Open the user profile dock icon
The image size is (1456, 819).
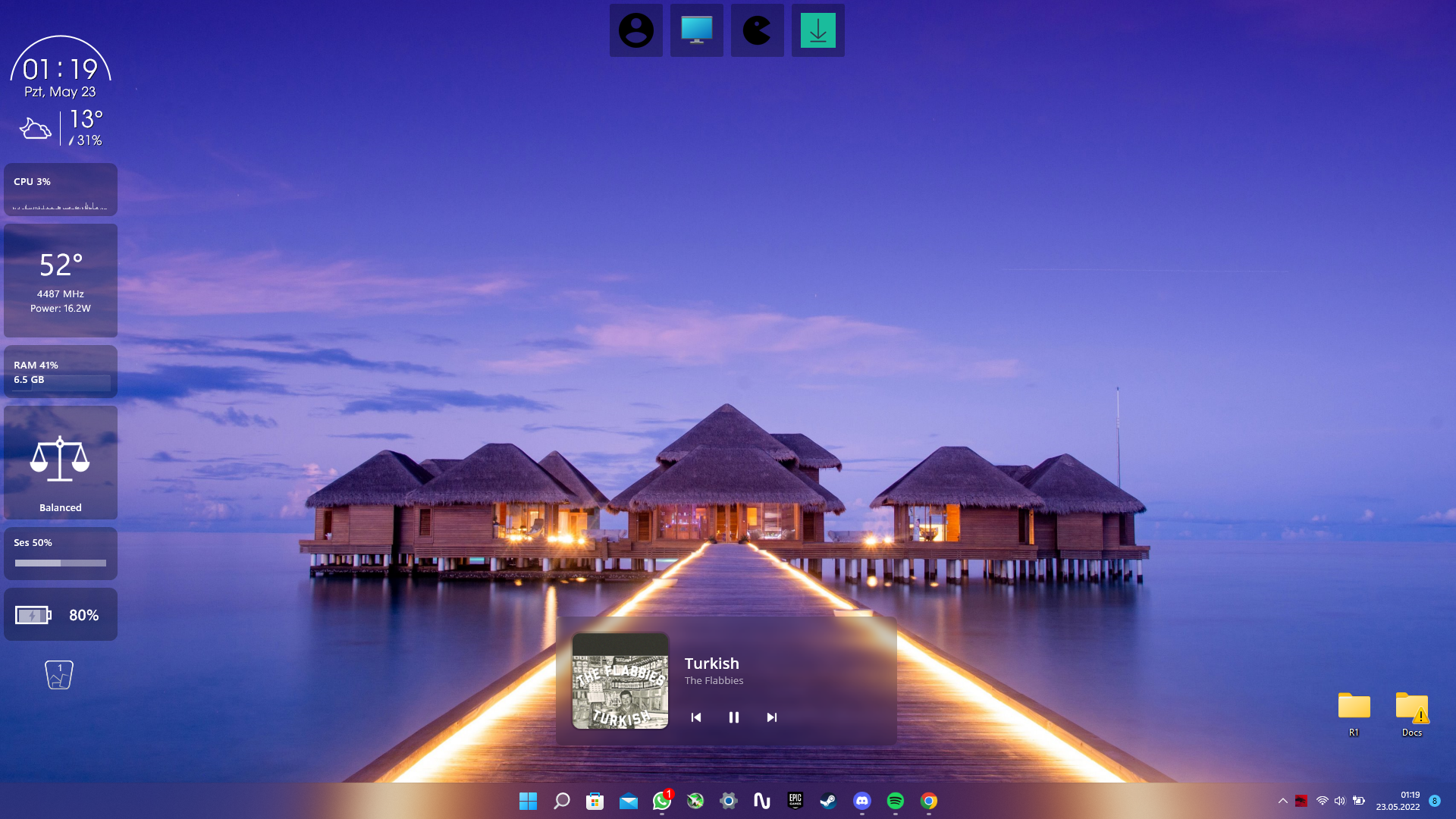tap(635, 31)
